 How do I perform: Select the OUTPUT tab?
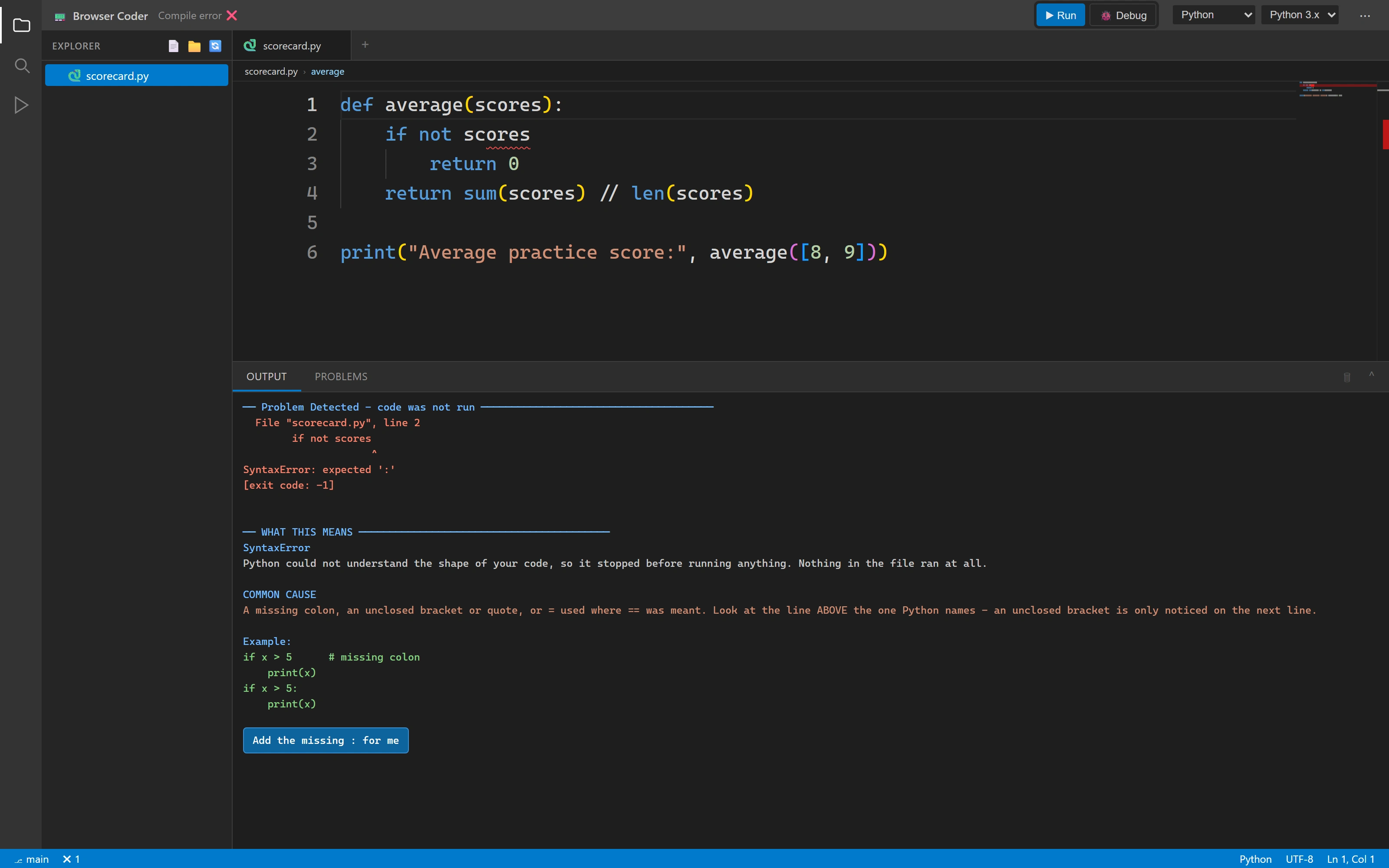click(267, 377)
